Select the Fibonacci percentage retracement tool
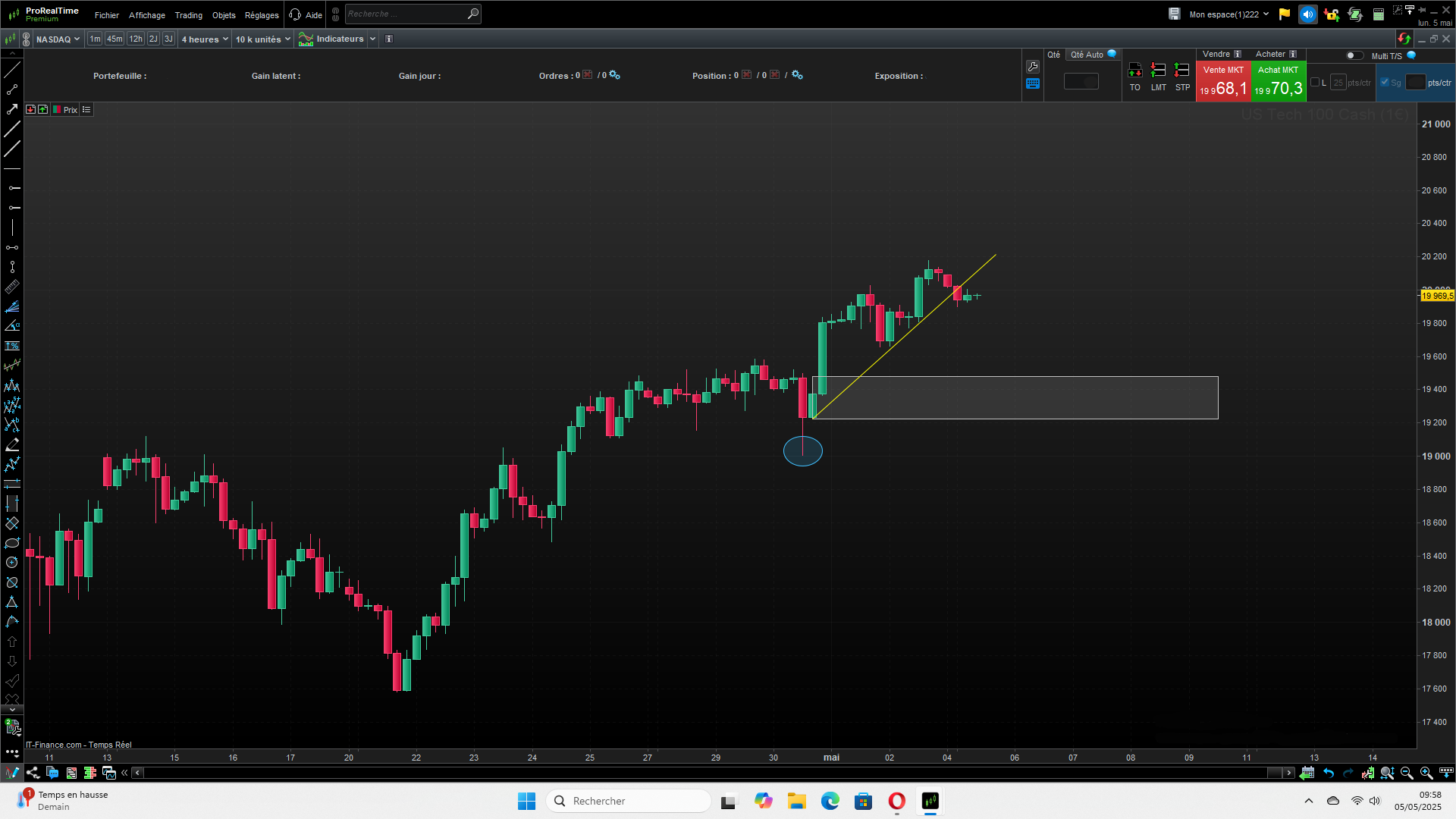 point(12,346)
